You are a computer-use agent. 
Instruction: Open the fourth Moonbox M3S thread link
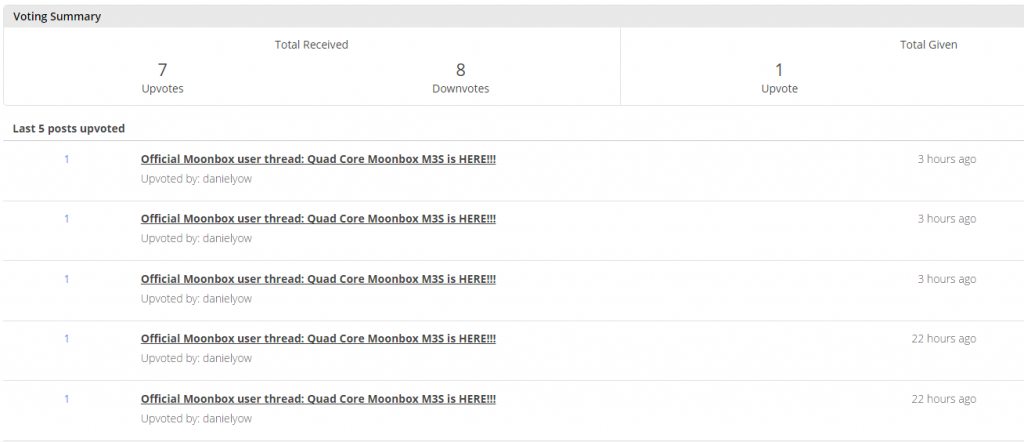[x=318, y=339]
